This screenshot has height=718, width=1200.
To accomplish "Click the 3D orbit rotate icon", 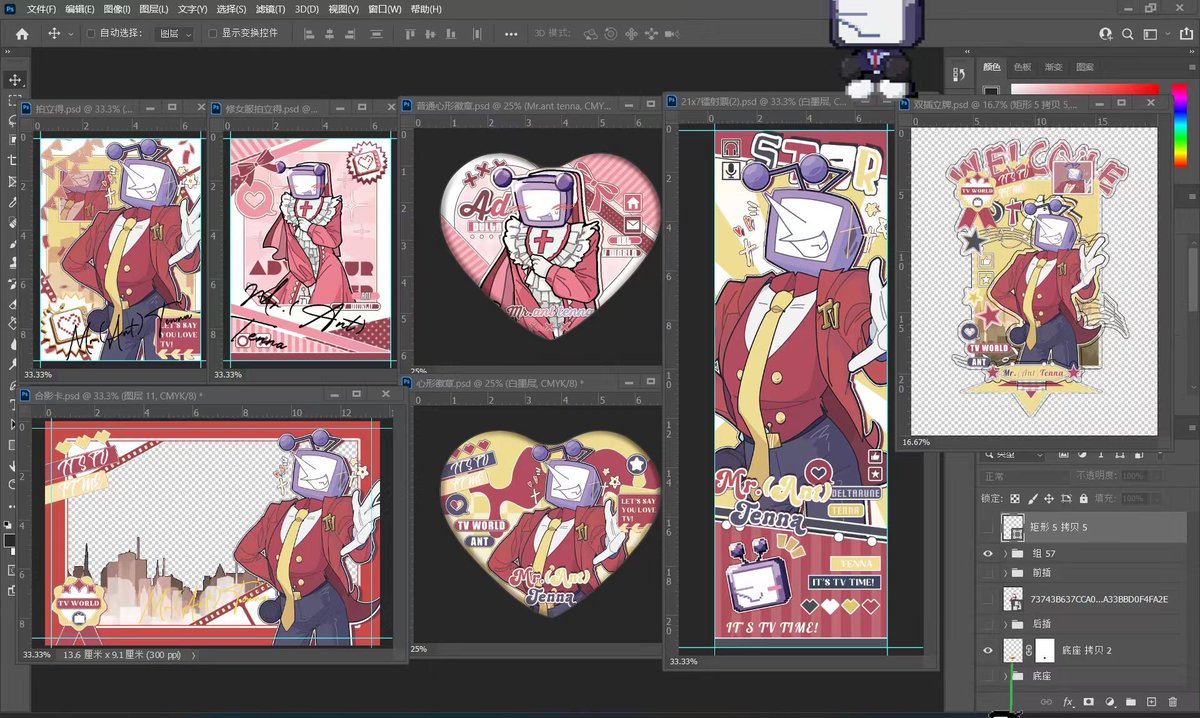I will click(590, 34).
